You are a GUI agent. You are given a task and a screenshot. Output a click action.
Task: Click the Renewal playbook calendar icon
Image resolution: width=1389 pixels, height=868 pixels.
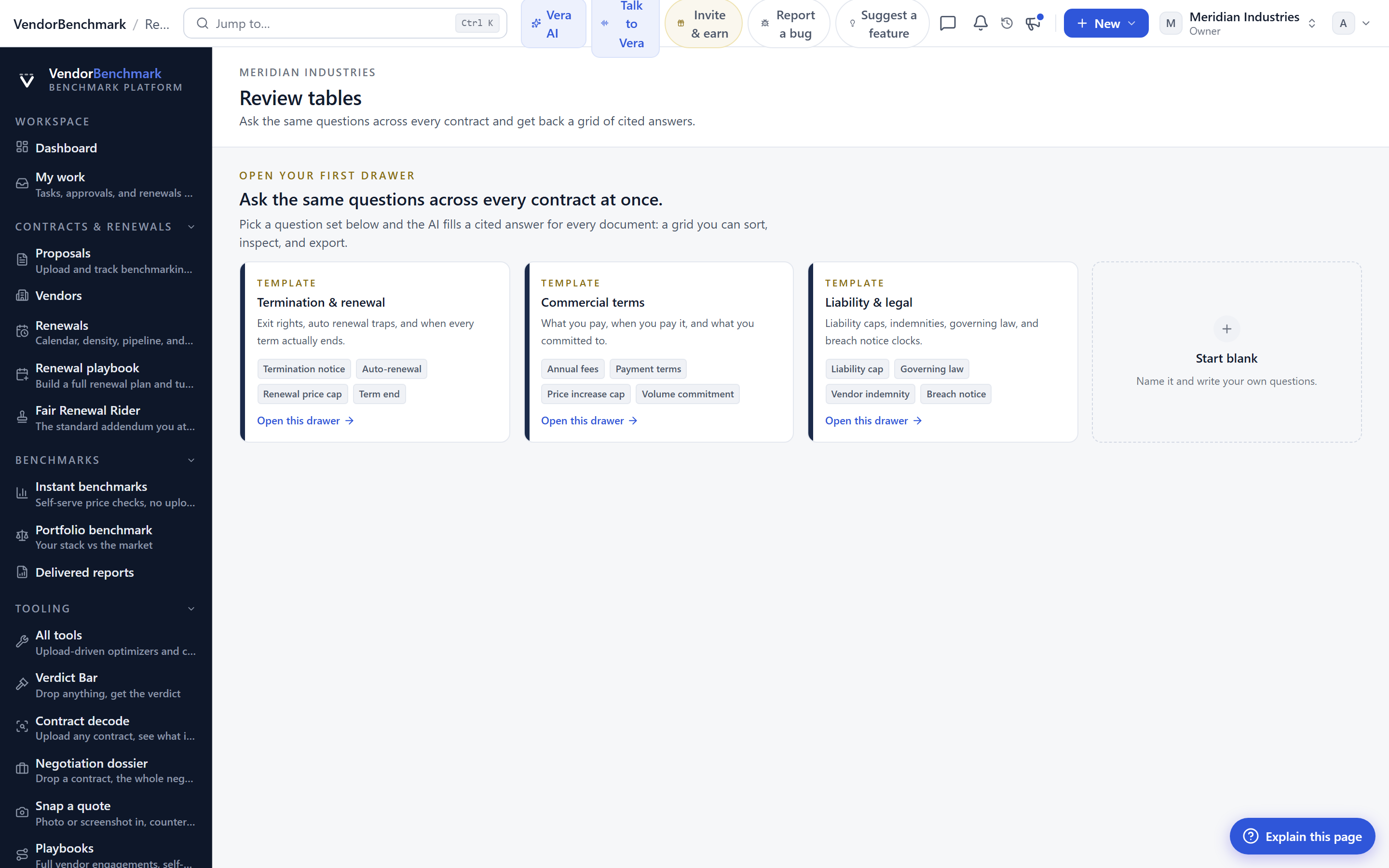pyautogui.click(x=22, y=375)
